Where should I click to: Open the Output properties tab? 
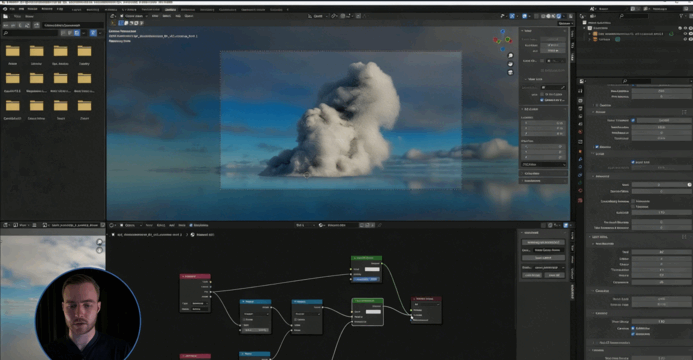click(580, 108)
